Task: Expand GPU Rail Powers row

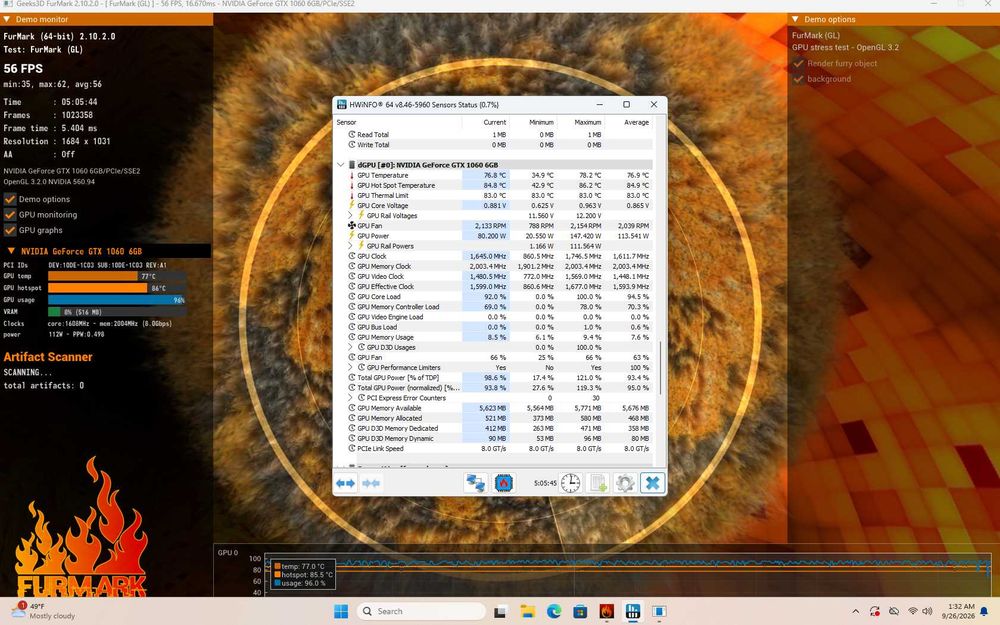Action: coord(350,246)
